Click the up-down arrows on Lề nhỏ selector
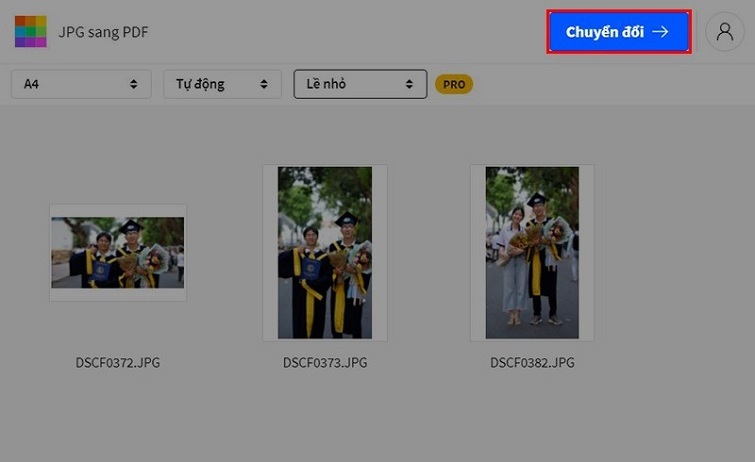The height and width of the screenshot is (462, 755). pos(409,85)
